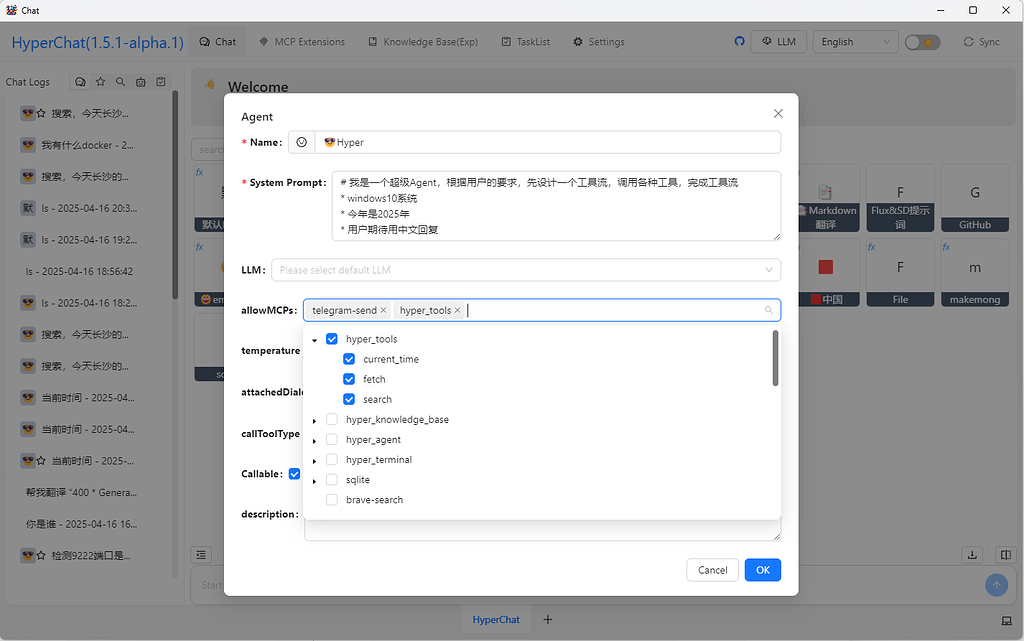Click the MCP dropdown list scrollbar

click(775, 358)
